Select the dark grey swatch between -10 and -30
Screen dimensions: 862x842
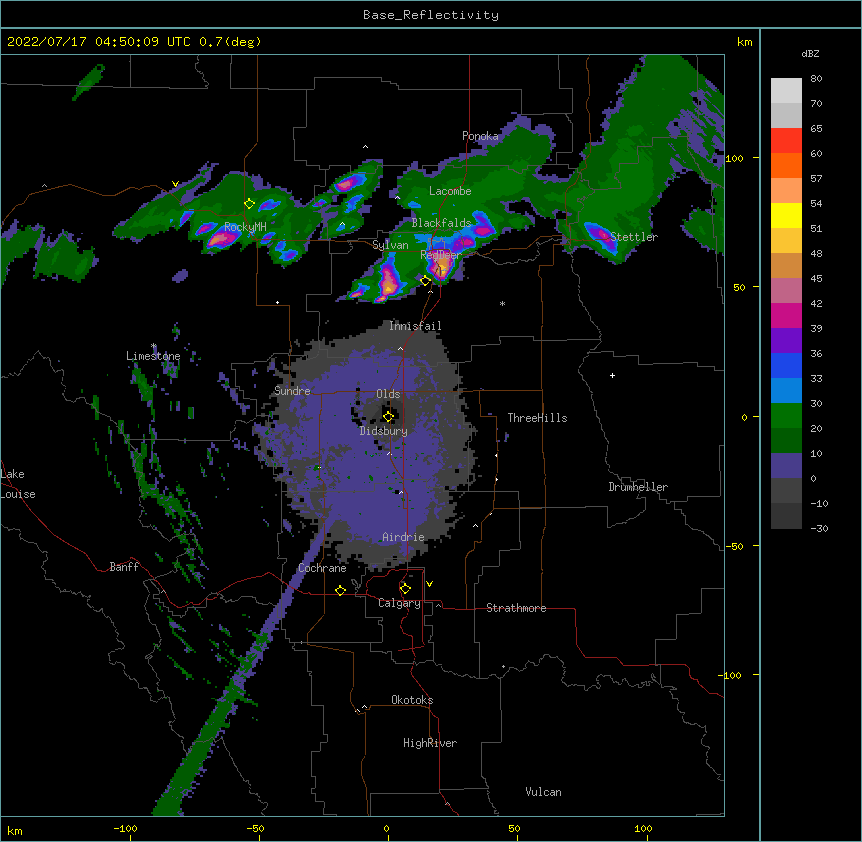786,516
